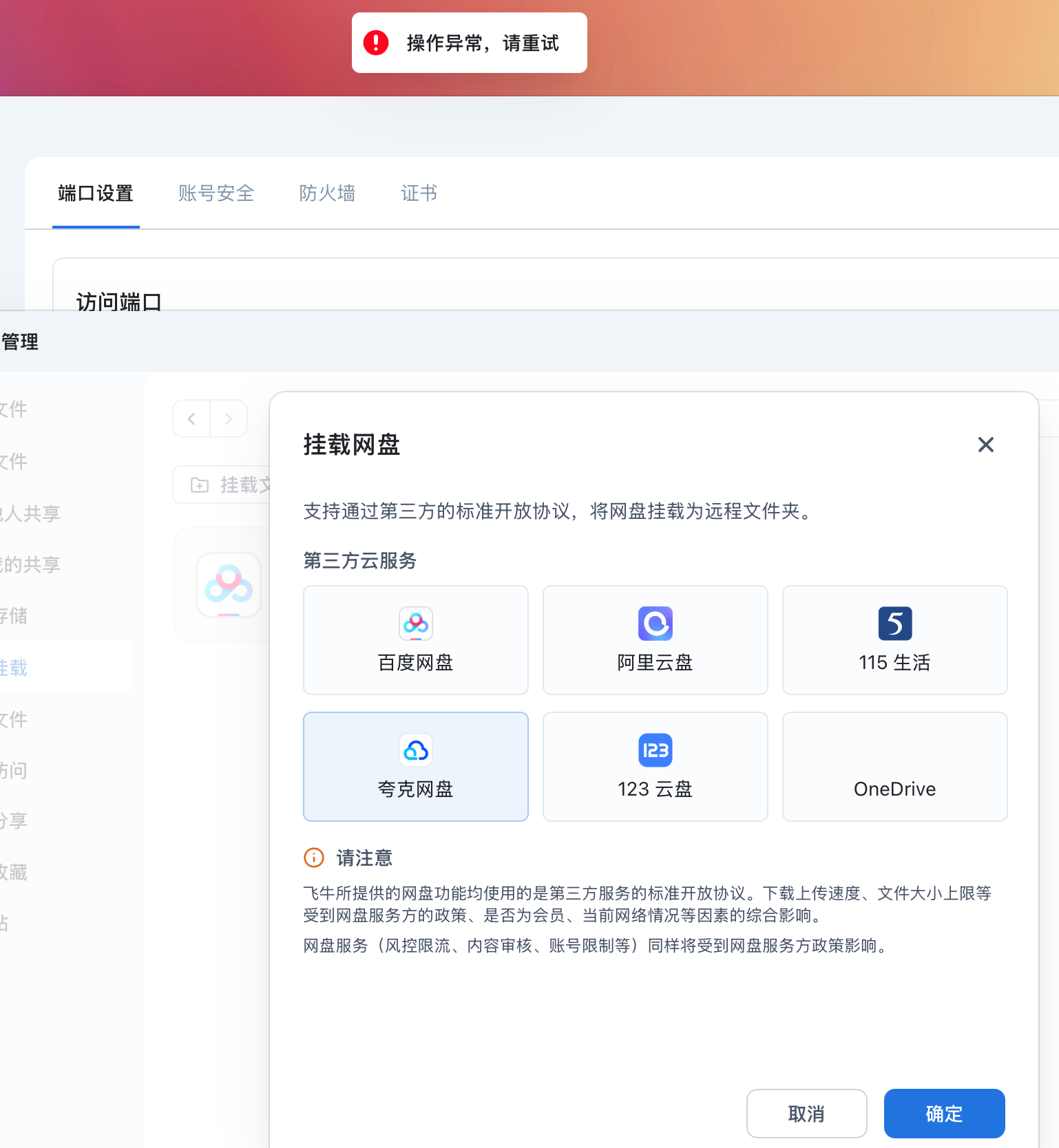Click the 挂载网盘 dialog title

point(352,445)
